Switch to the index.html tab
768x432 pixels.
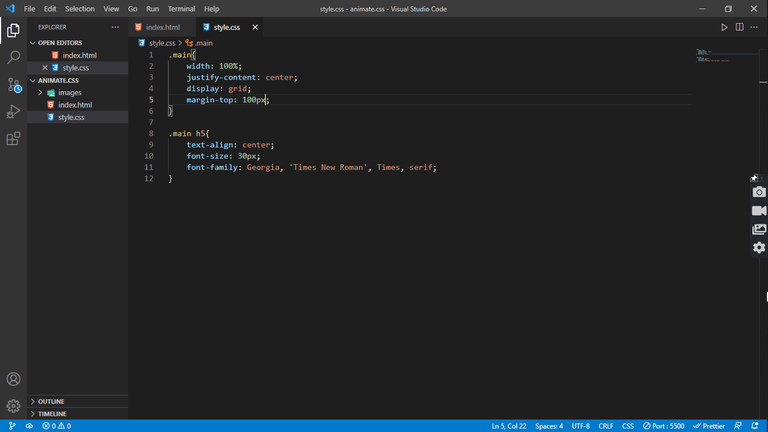click(162, 27)
